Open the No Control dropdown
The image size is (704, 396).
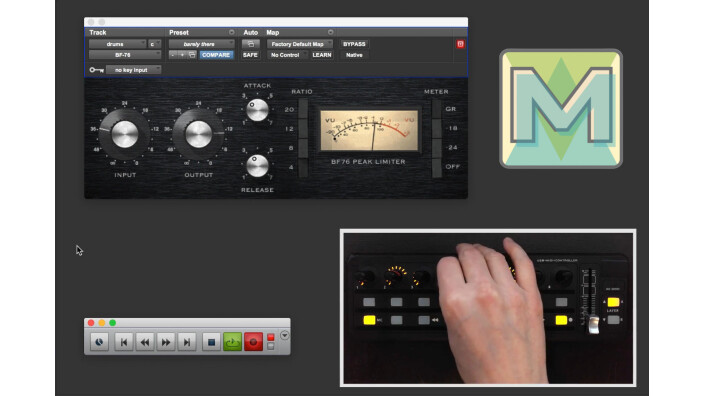pos(287,55)
